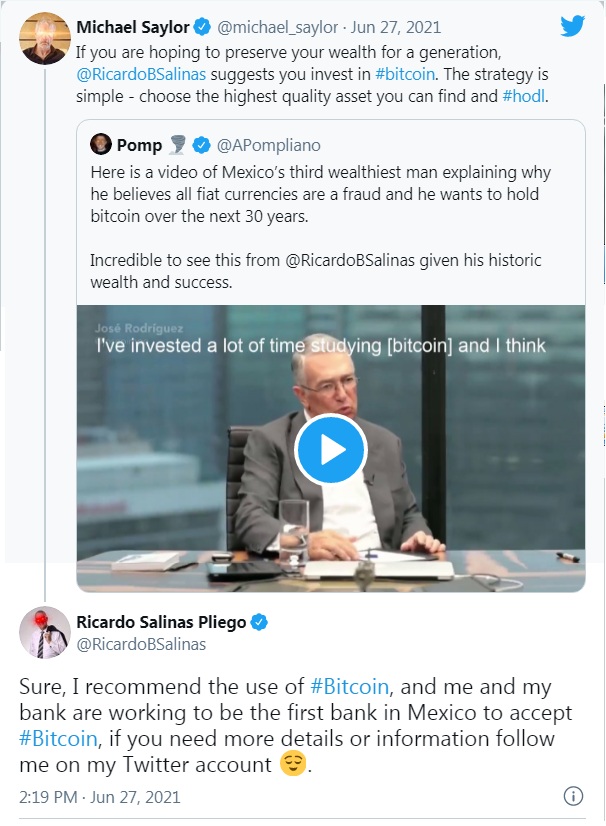The height and width of the screenshot is (826, 606).
Task: Open the tweet info circle icon
Action: 573,796
